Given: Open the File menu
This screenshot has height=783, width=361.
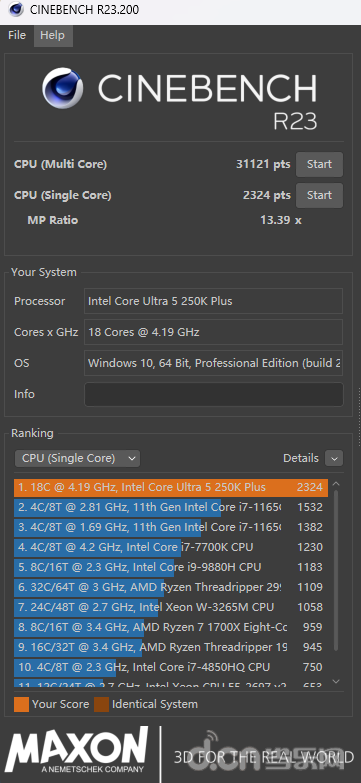Looking at the screenshot, I should click(17, 35).
